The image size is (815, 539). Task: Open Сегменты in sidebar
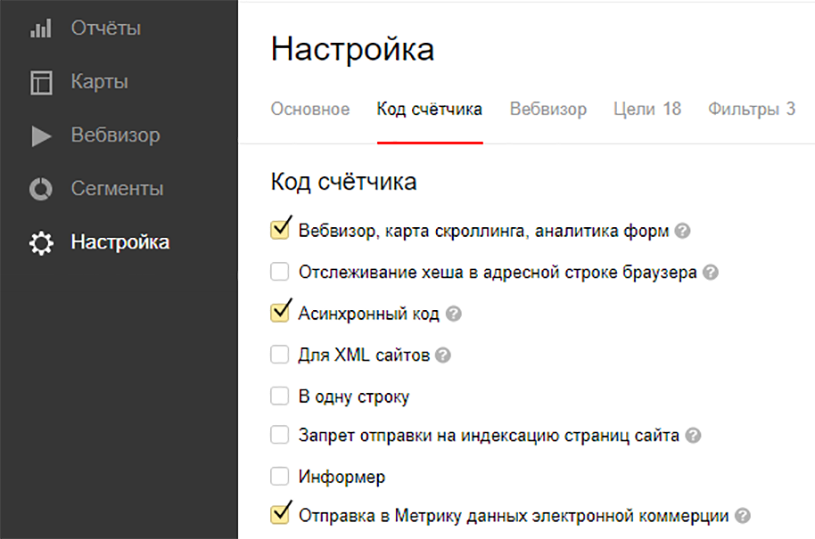pyautogui.click(x=117, y=189)
